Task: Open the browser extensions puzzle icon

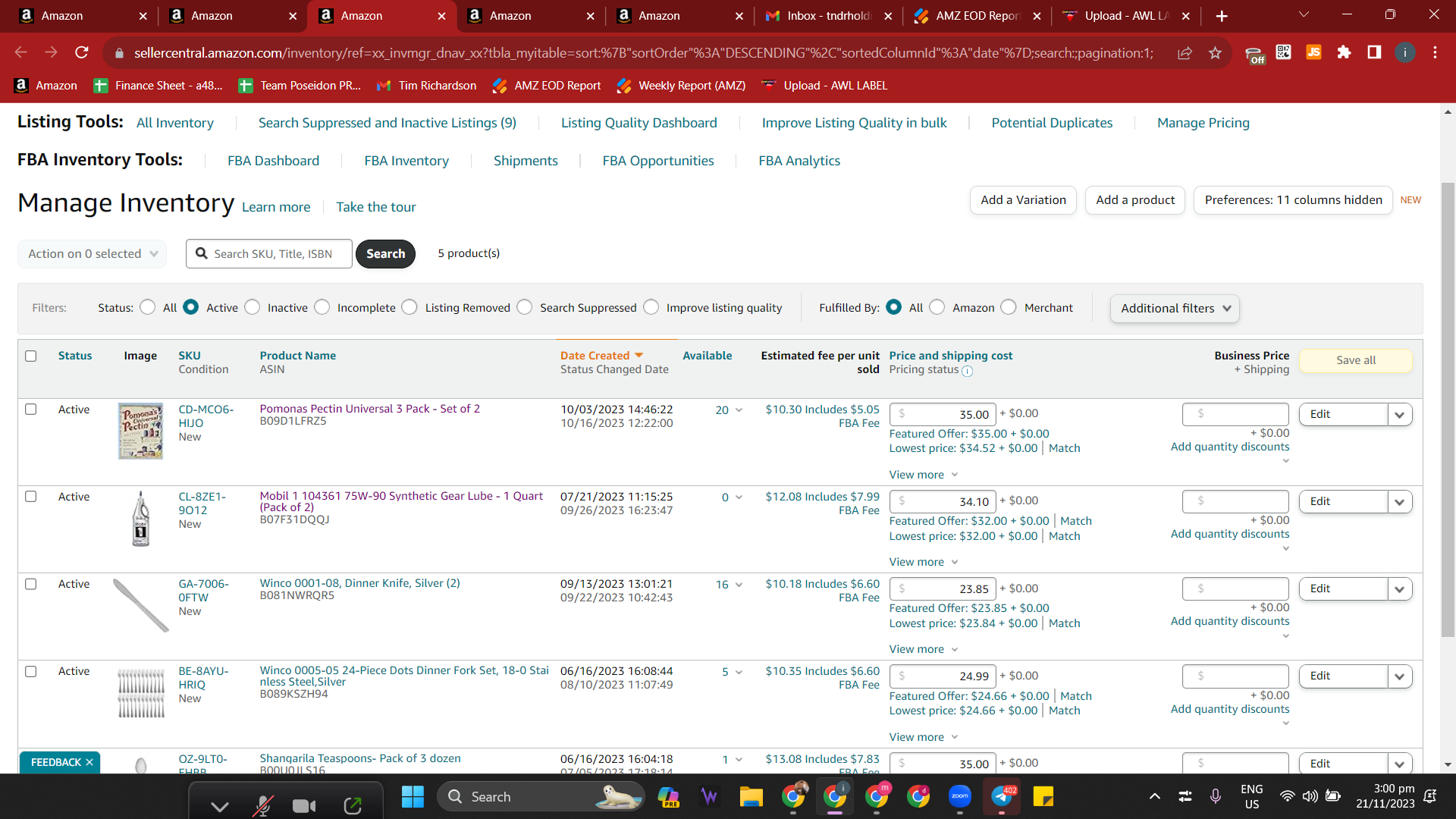Action: pos(1344,52)
